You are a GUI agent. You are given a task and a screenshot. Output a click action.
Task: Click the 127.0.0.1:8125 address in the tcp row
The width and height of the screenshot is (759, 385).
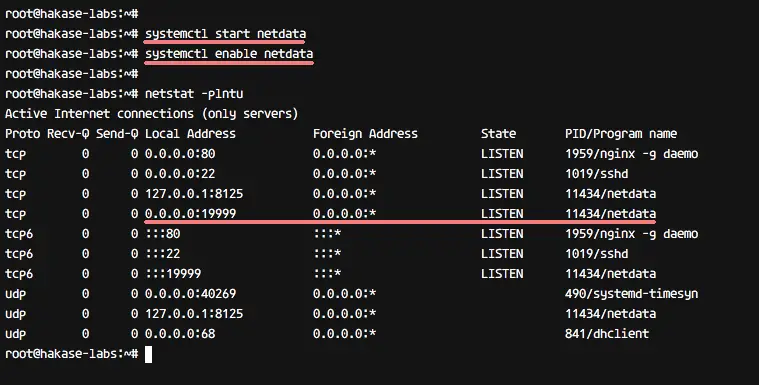coord(194,194)
